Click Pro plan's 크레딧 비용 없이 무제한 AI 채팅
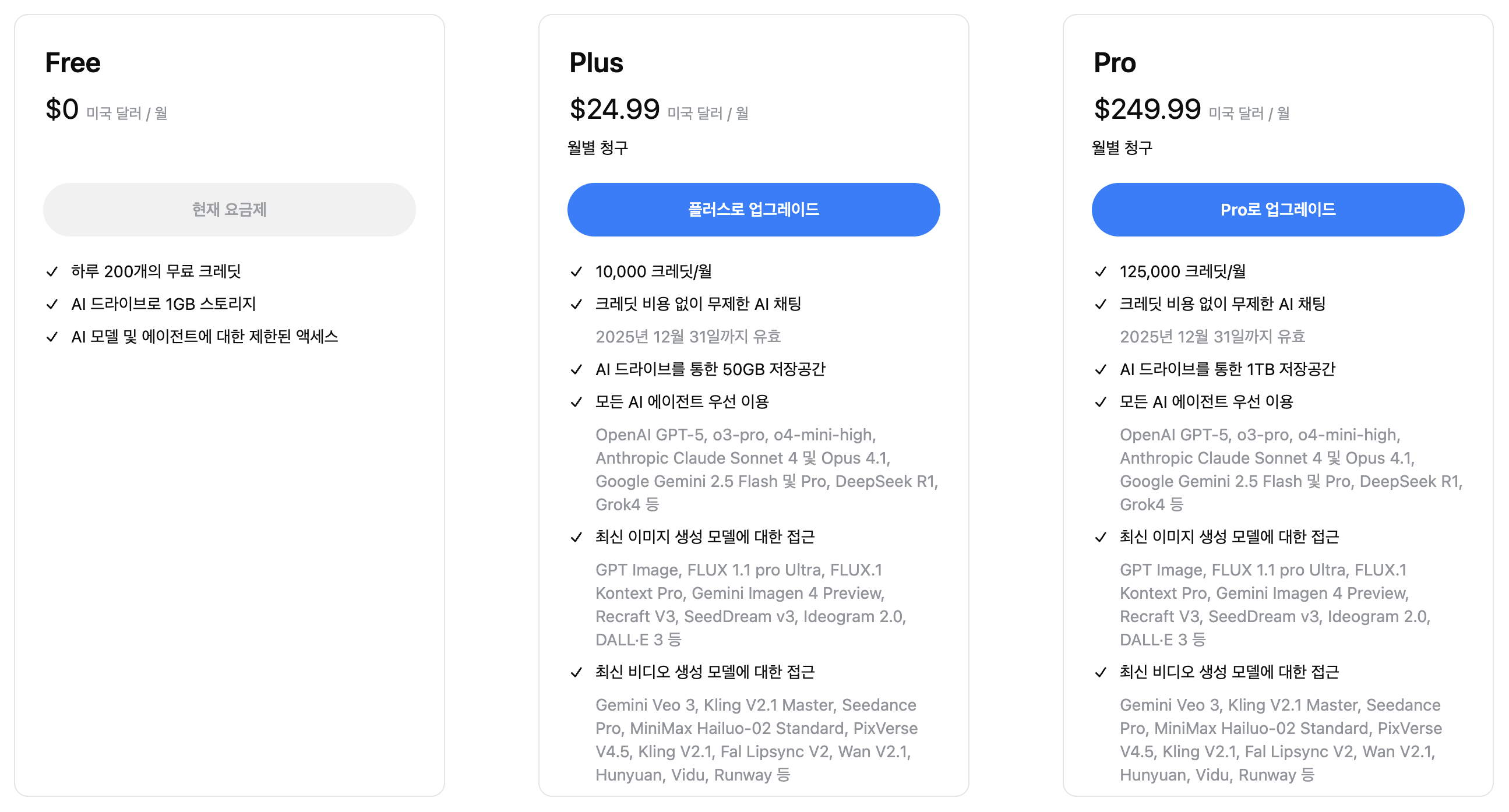 pyautogui.click(x=1222, y=304)
